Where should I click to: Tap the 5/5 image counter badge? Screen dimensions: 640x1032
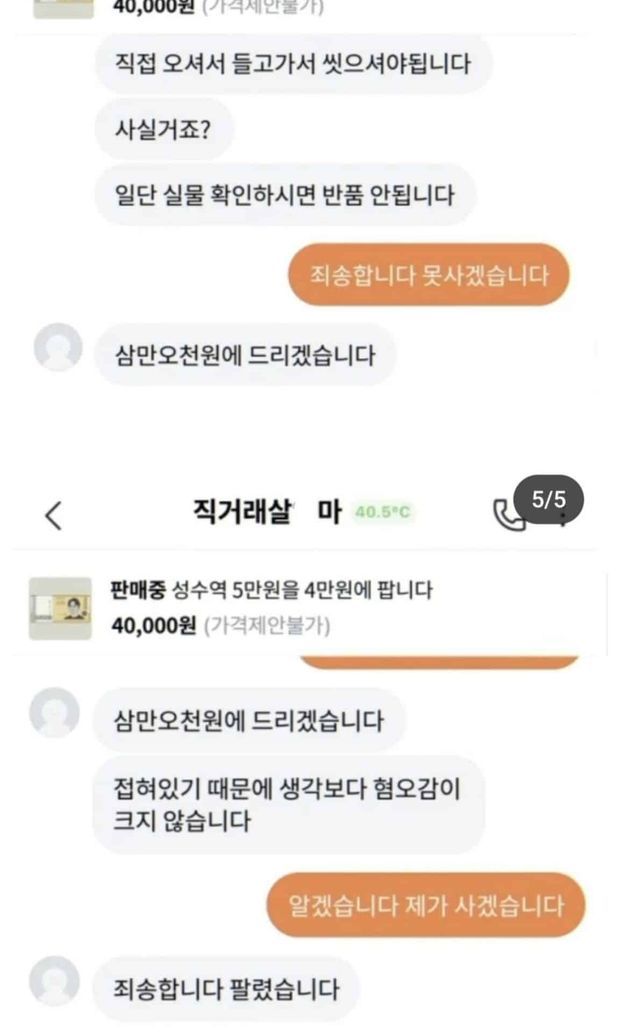[x=548, y=500]
